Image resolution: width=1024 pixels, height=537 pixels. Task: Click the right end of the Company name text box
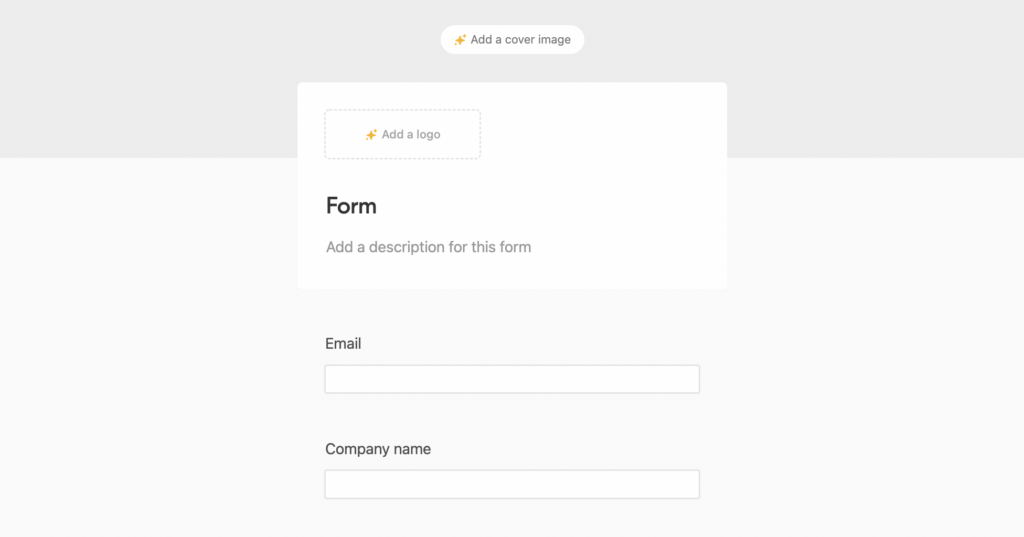(x=686, y=484)
